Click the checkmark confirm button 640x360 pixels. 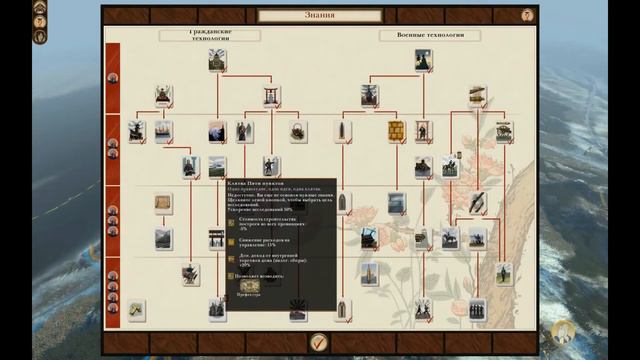[319, 342]
